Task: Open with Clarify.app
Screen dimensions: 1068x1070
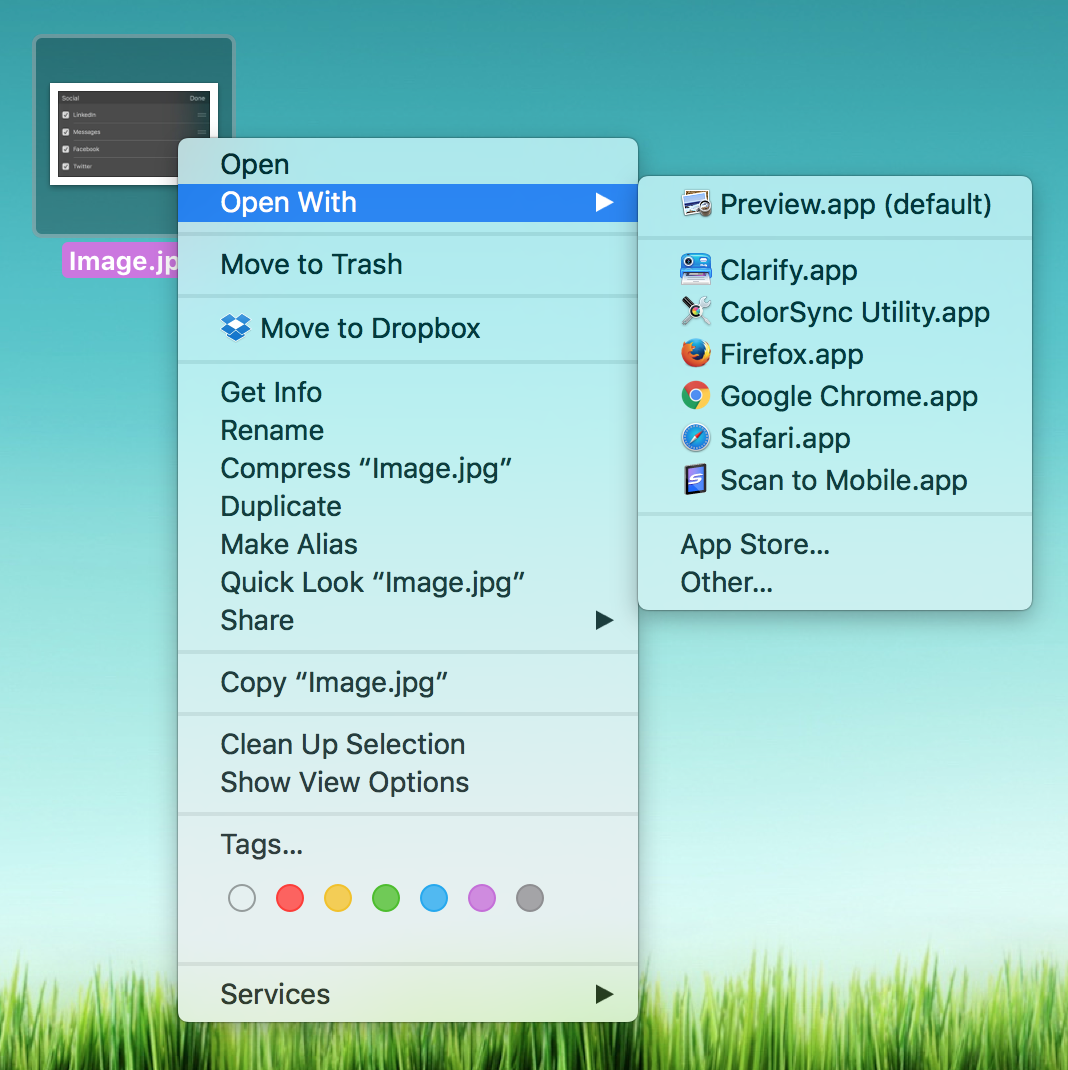Action: tap(835, 270)
